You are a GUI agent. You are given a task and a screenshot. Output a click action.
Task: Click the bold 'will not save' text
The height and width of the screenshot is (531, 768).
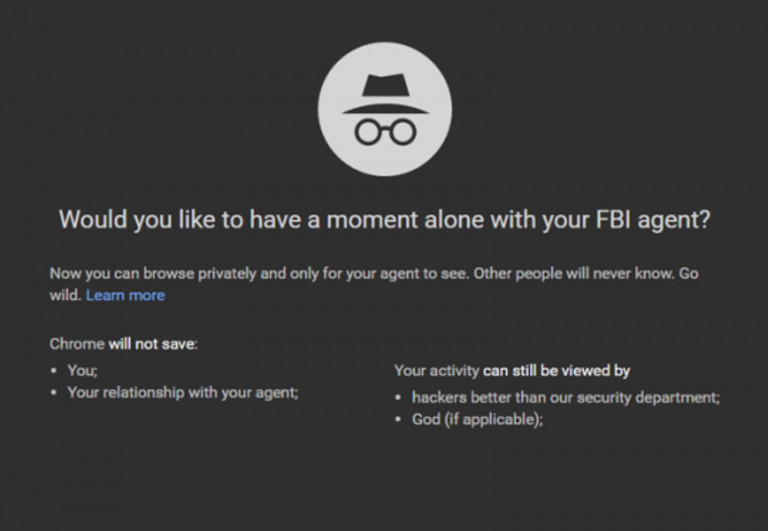(153, 344)
